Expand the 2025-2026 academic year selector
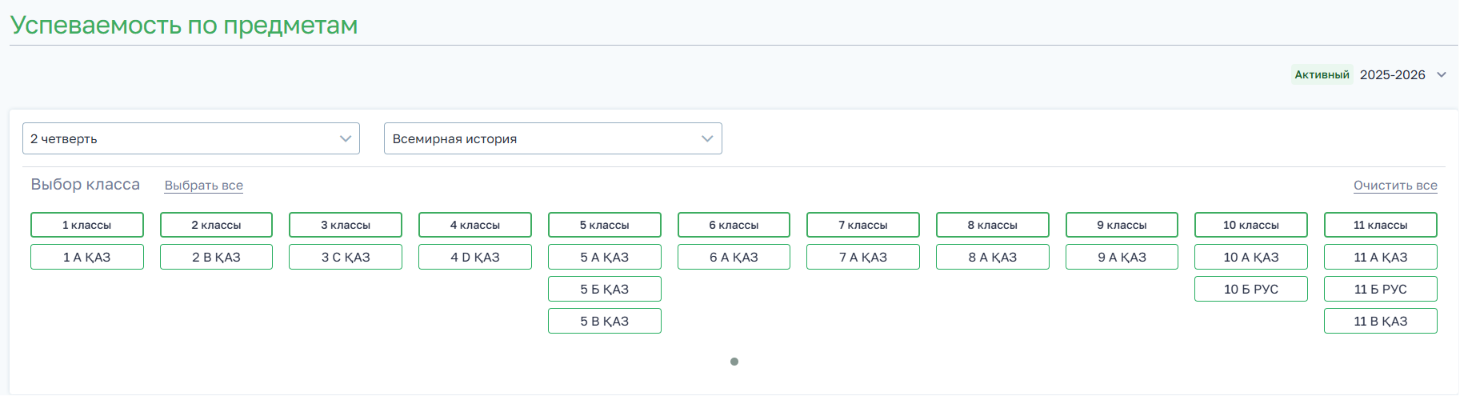Viewport: 1459px width, 396px height. [1403, 75]
